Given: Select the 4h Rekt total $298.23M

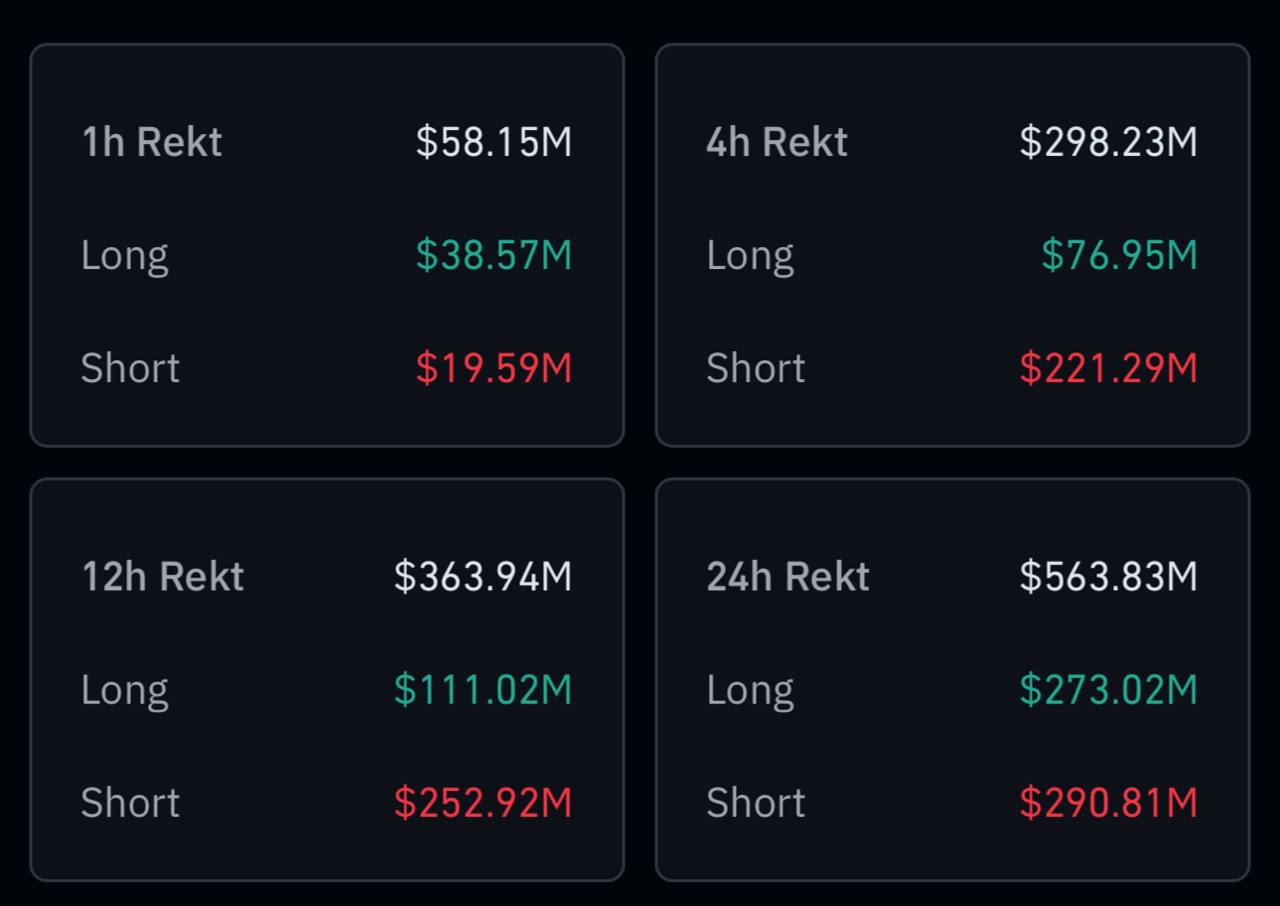Looking at the screenshot, I should [1108, 142].
